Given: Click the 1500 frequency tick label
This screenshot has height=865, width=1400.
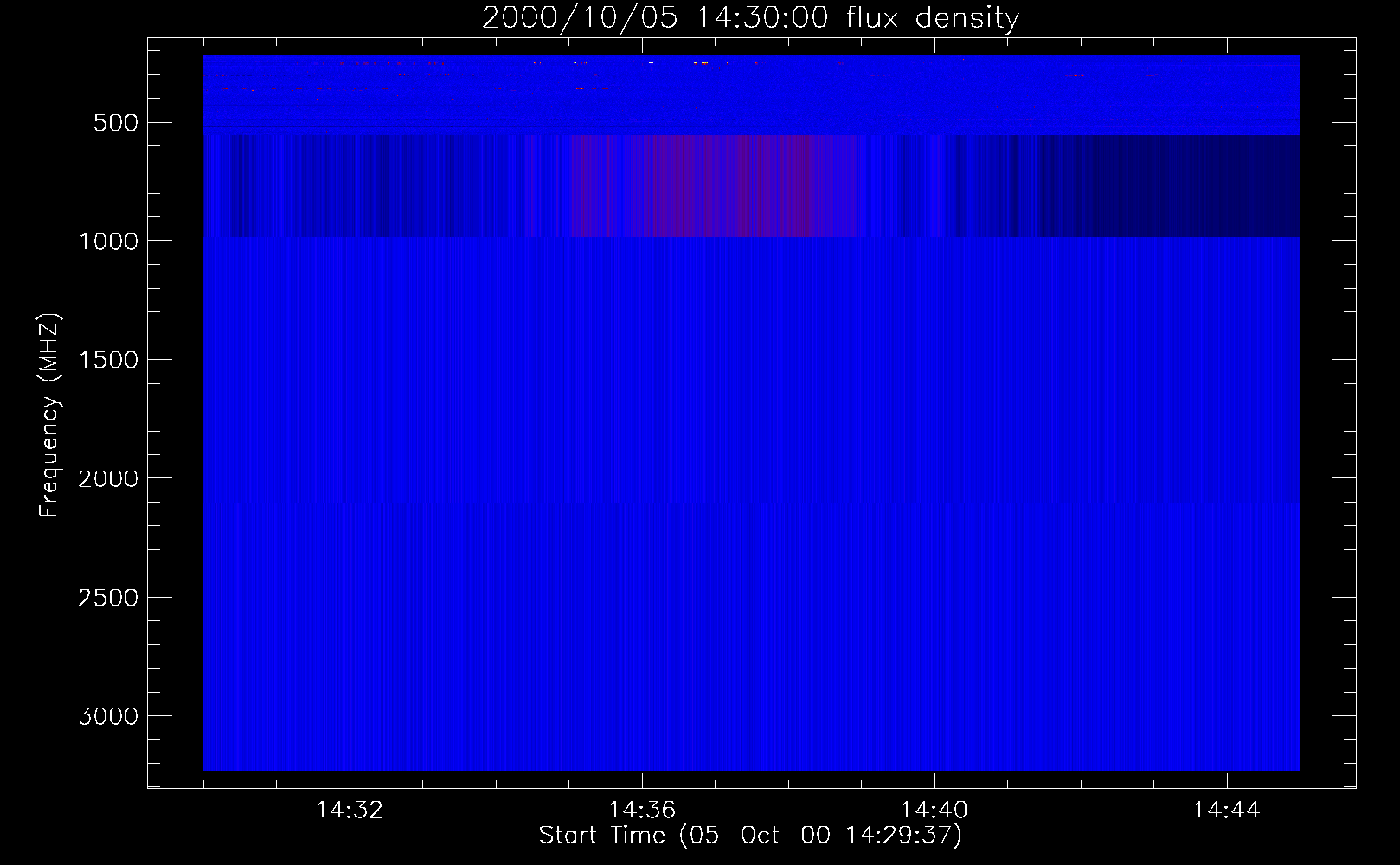Looking at the screenshot, I should click(x=108, y=360).
